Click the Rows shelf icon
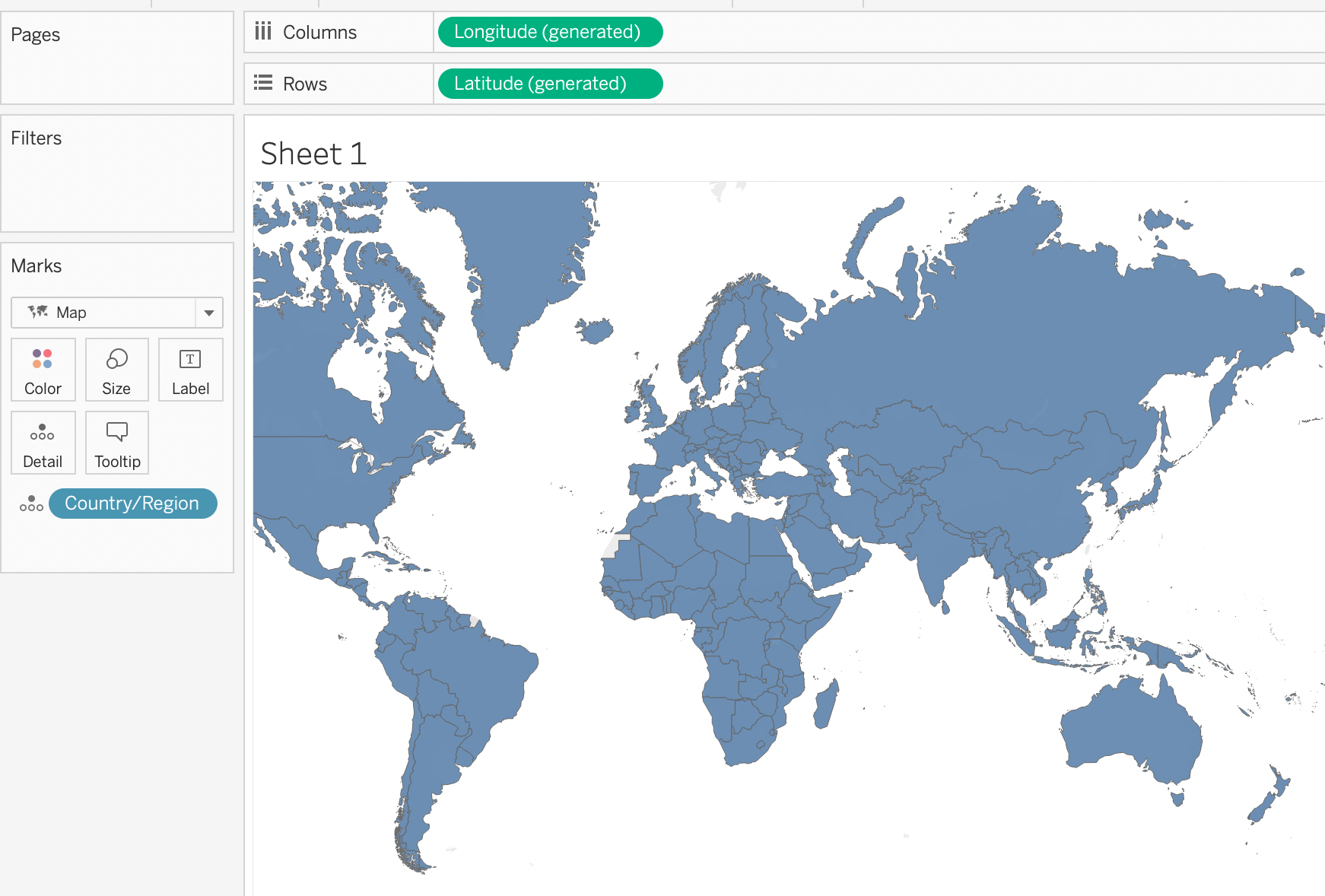1325x896 pixels. [263, 83]
